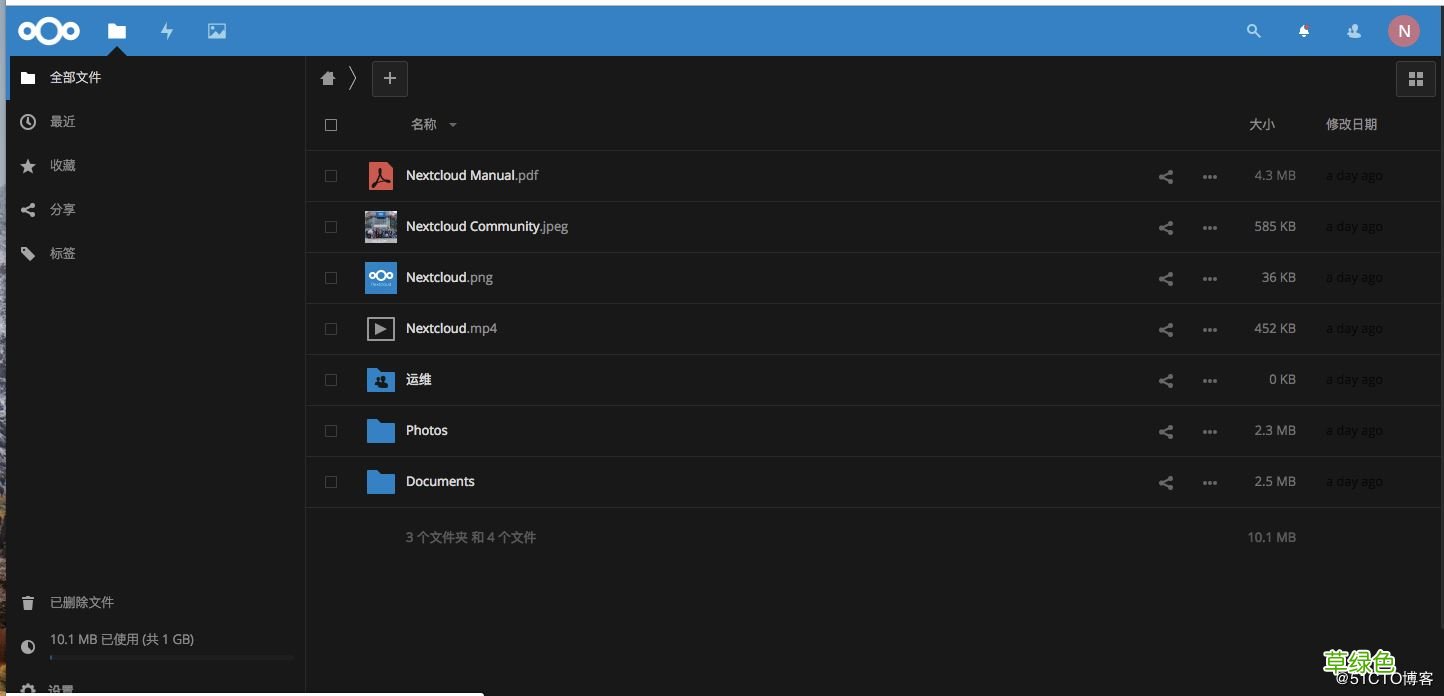Screen dimensions: 1444x696
Task: Click the storage quota progress bar
Action: point(172,658)
